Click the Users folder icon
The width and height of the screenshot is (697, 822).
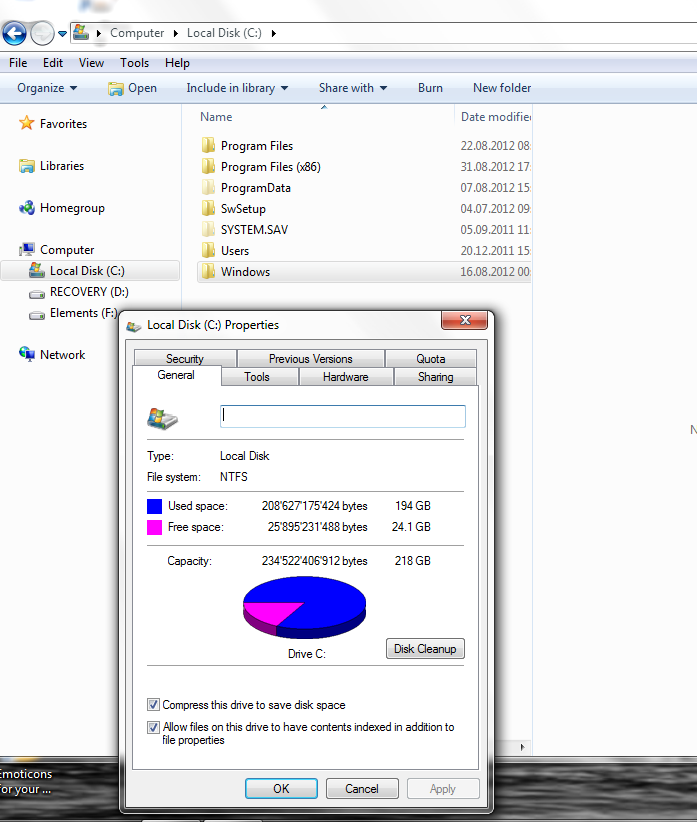(x=208, y=250)
